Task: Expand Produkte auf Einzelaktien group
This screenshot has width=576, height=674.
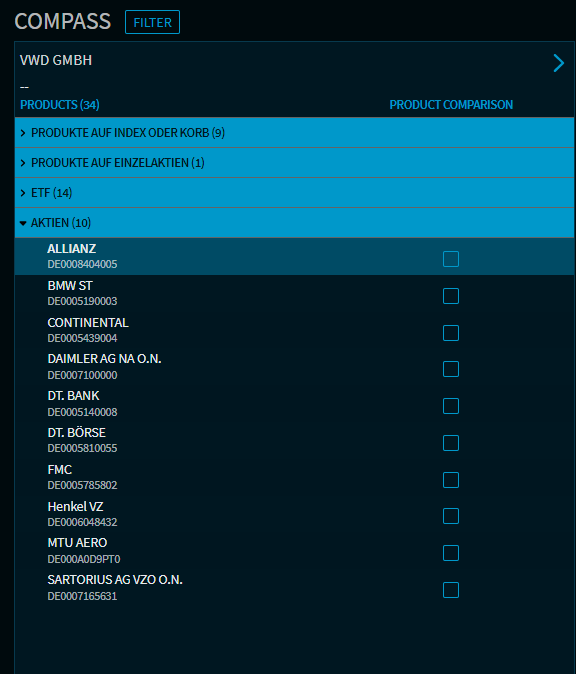Action: 294,163
